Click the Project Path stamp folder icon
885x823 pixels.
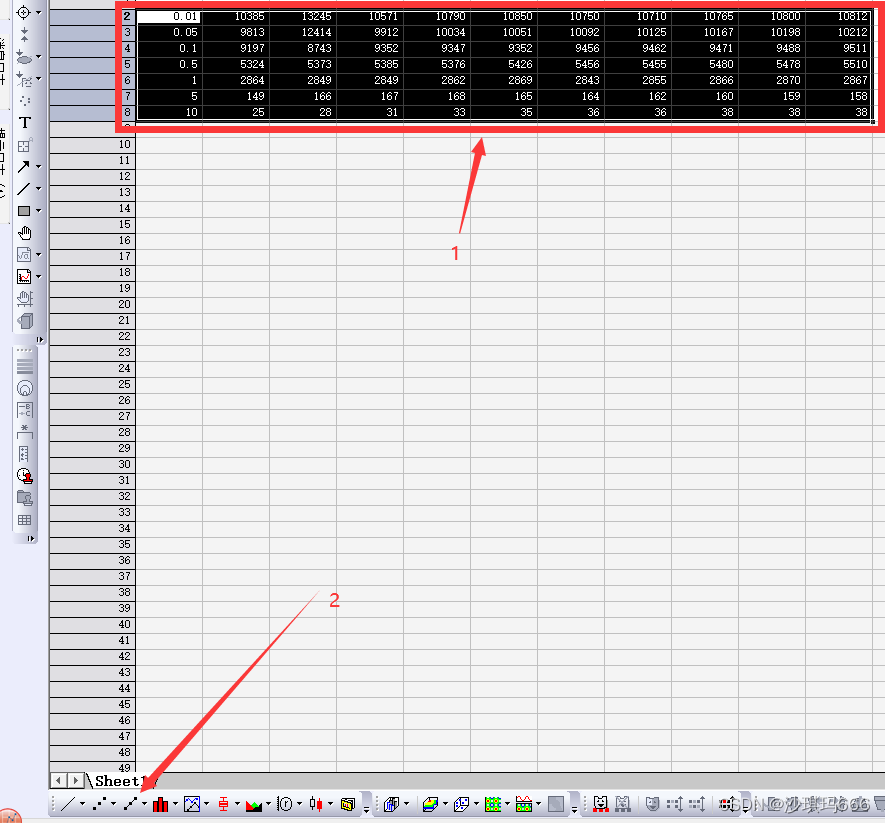point(24,498)
